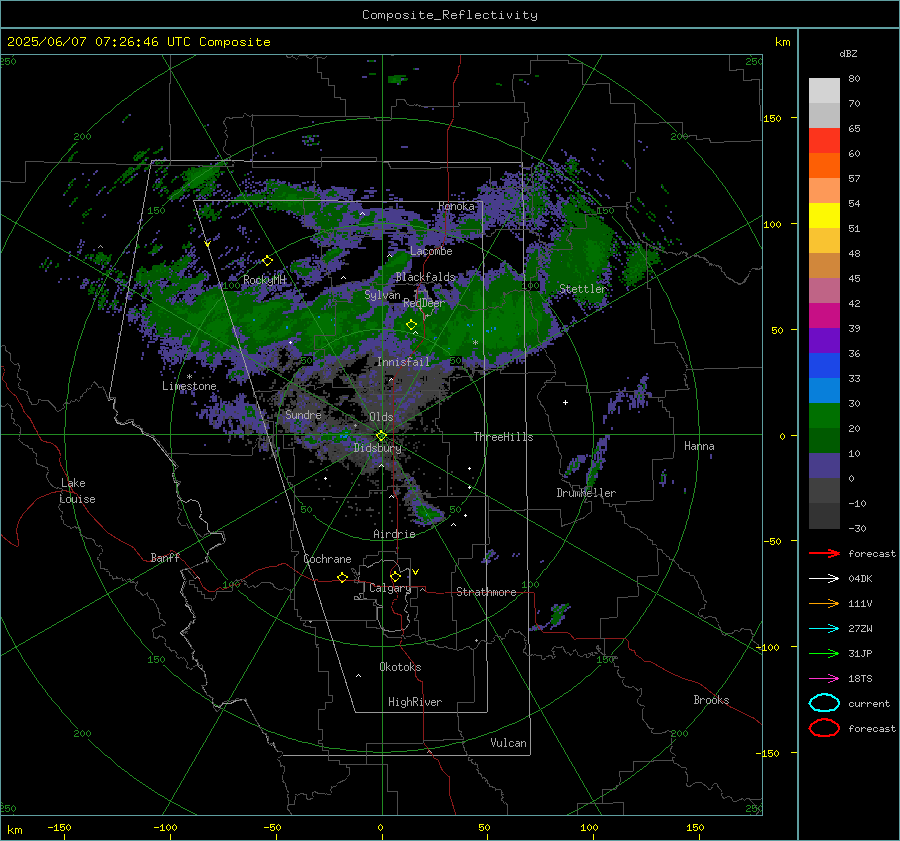Click the RedDeer city label
Viewport: 900px width, 841px height.
pyautogui.click(x=424, y=303)
